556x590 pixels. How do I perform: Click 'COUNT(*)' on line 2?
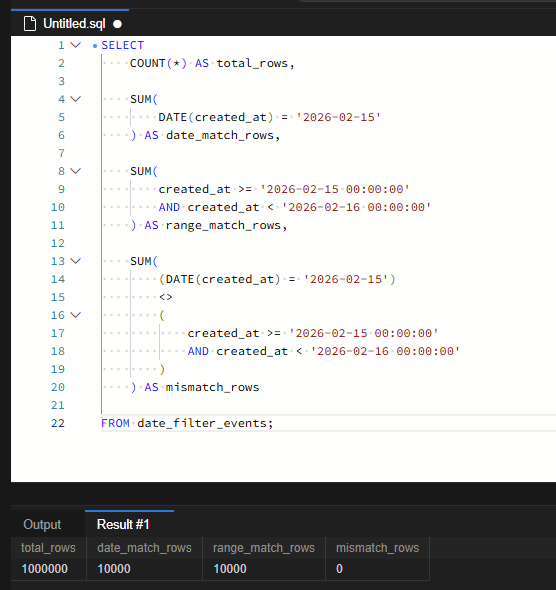[158, 63]
